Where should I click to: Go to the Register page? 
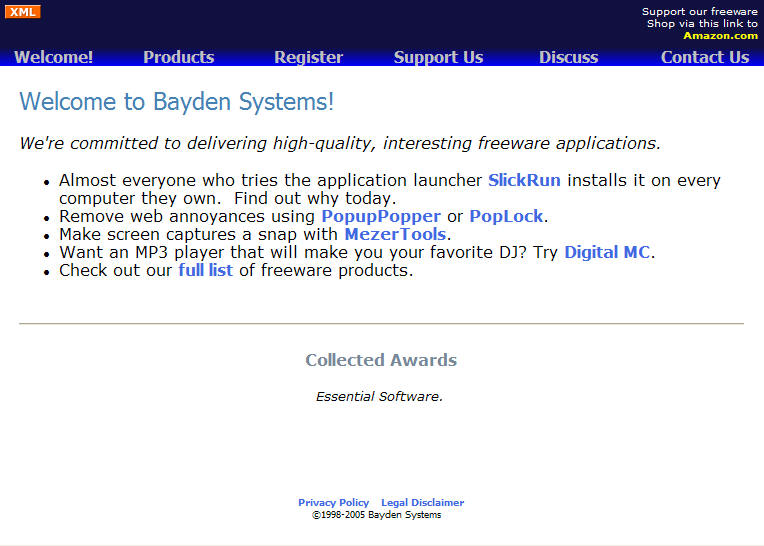308,57
